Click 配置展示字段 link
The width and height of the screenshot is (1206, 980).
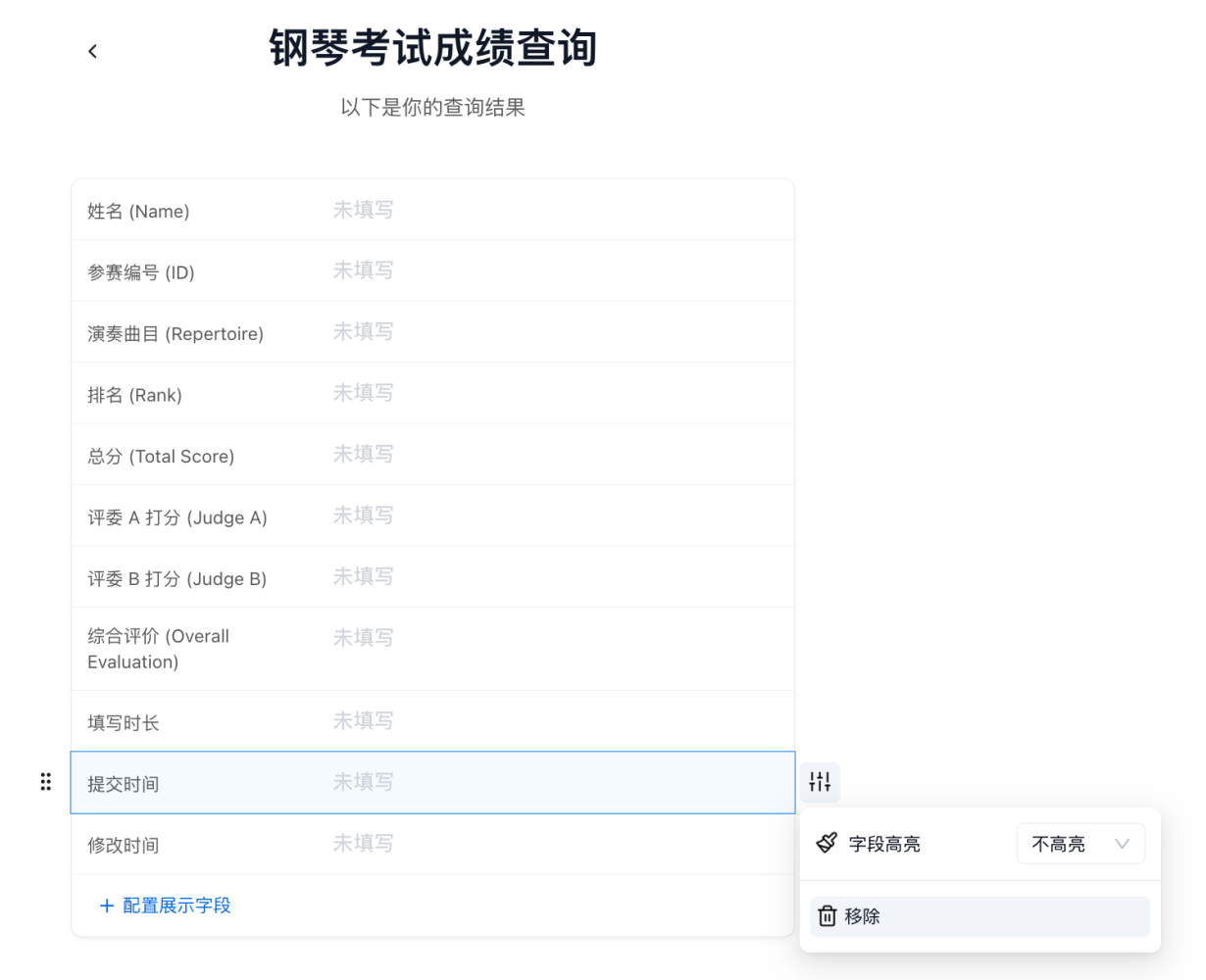(166, 906)
